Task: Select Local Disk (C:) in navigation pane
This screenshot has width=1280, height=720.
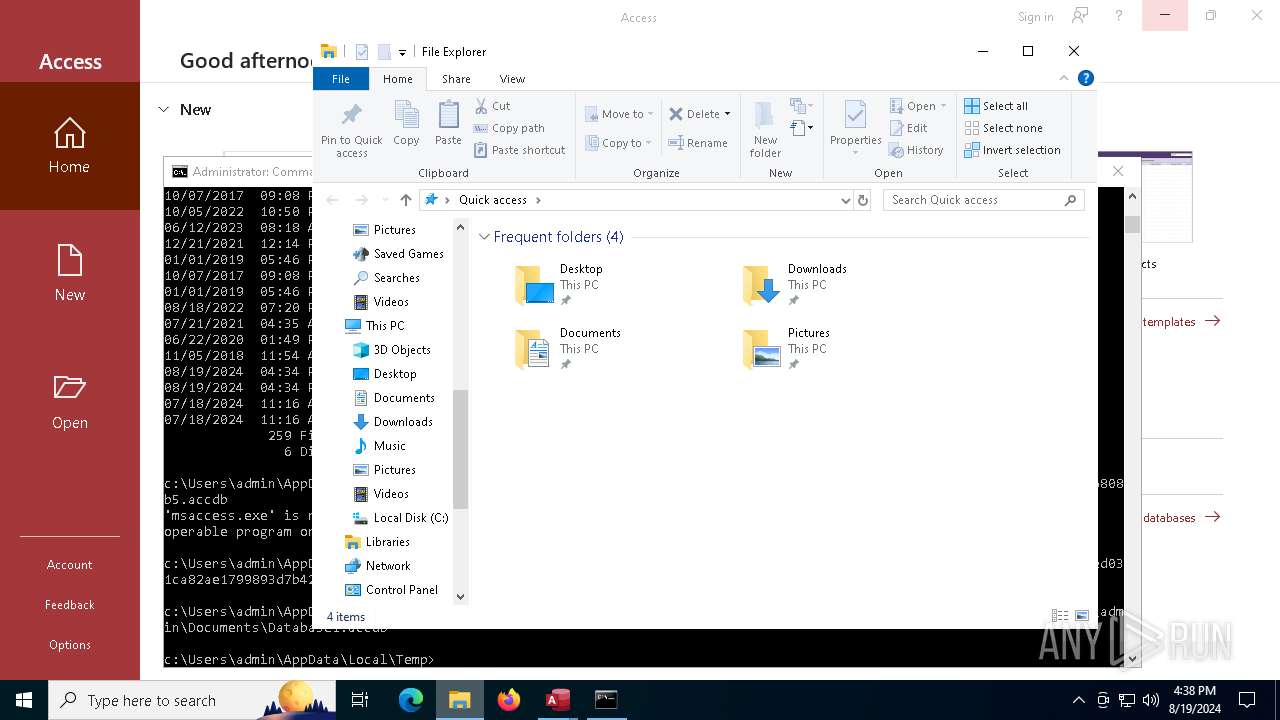Action: [x=400, y=518]
